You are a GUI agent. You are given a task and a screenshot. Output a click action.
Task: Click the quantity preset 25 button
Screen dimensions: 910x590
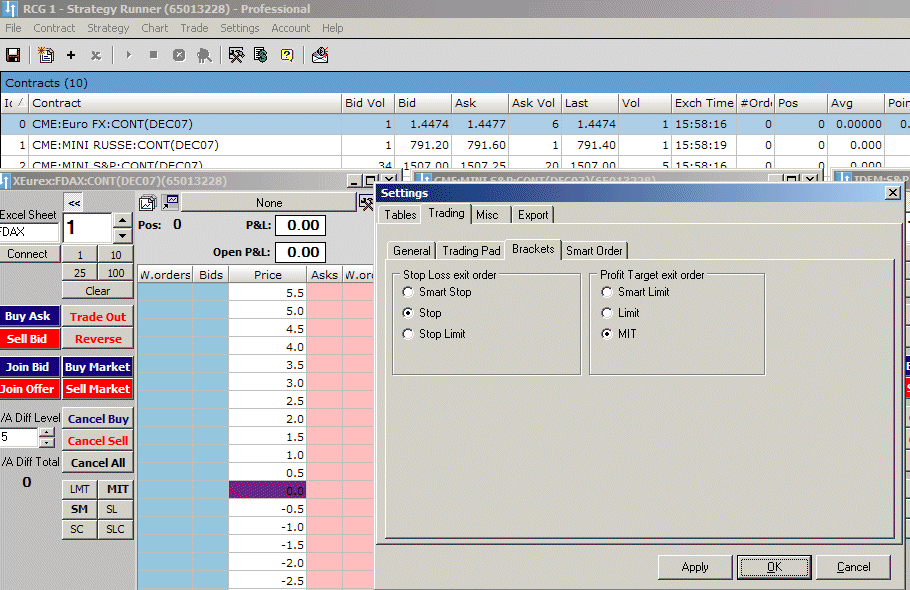(x=80, y=273)
